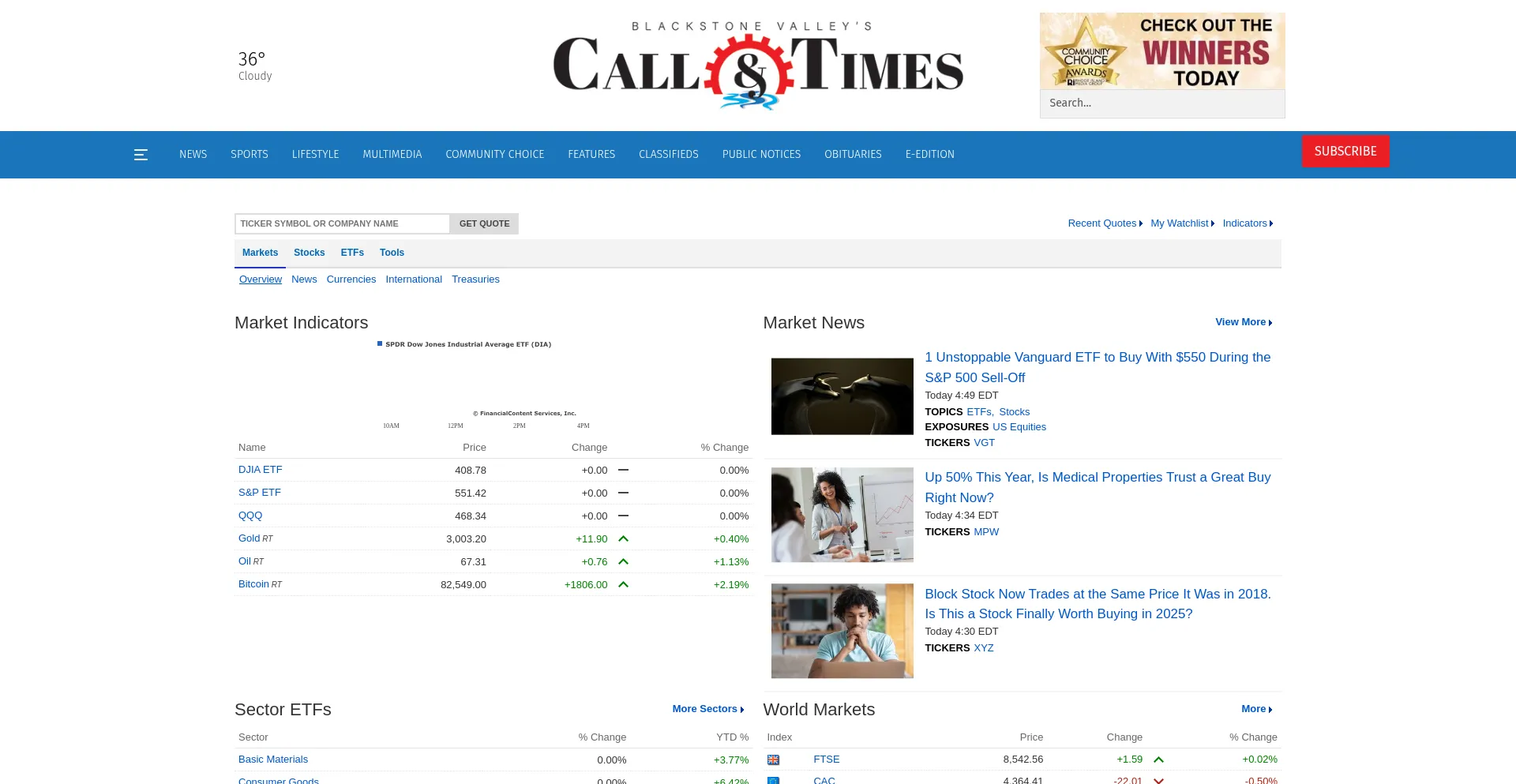This screenshot has height=784, width=1516.
Task: Open the DJIA ETF link
Action: [260, 470]
